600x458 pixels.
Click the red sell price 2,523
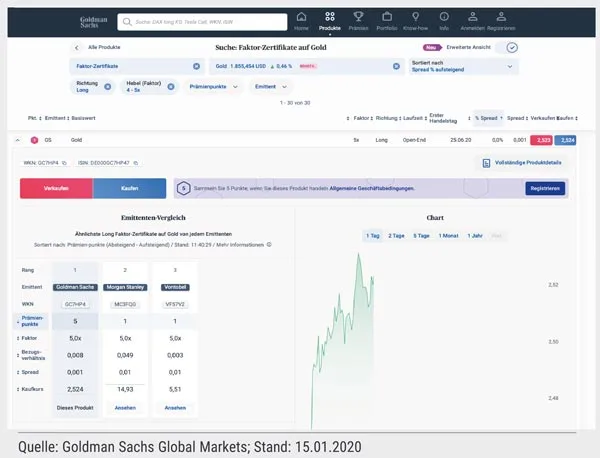pyautogui.click(x=541, y=140)
